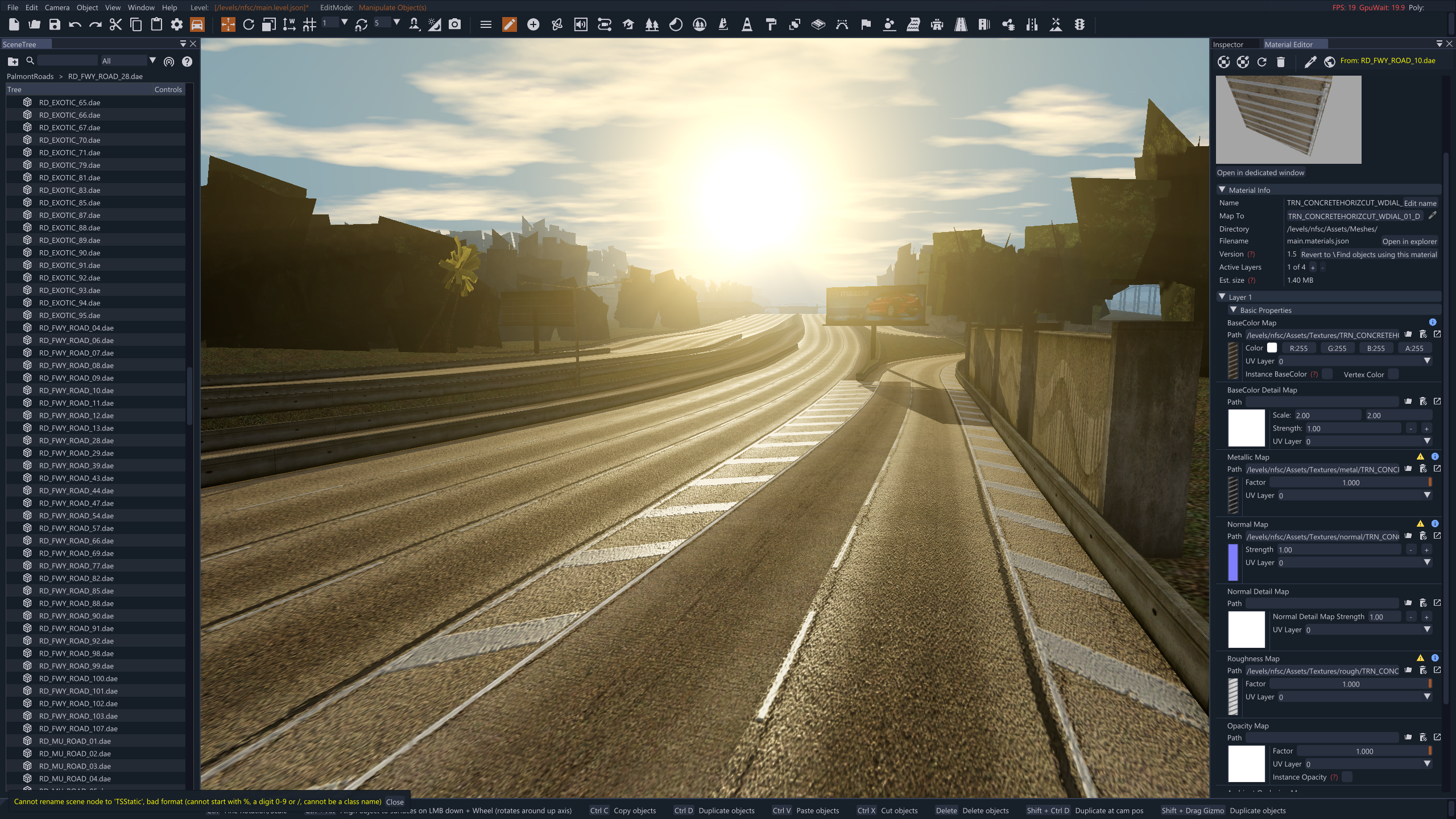Click the trash delete material icon
Image resolution: width=1456 pixels, height=819 pixels.
[x=1280, y=61]
